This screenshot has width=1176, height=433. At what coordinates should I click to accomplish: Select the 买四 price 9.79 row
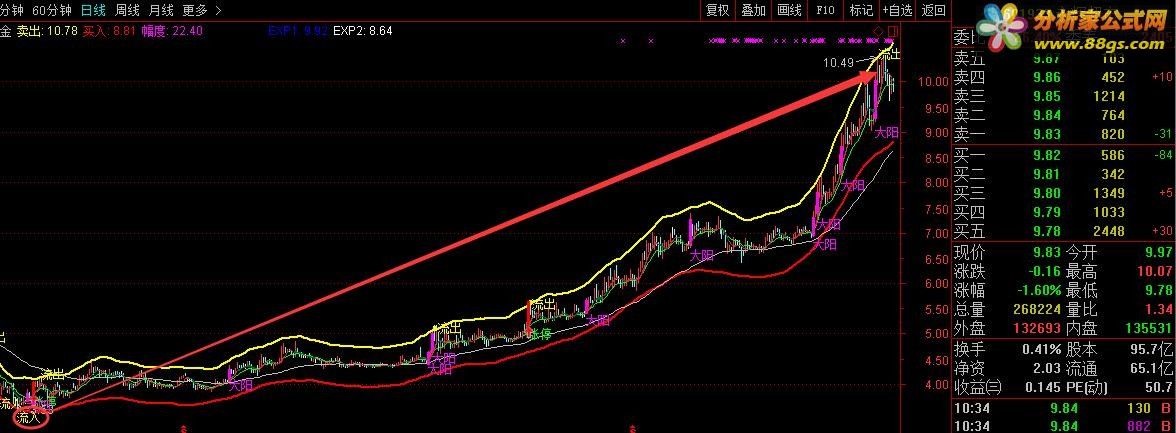(x=1063, y=213)
